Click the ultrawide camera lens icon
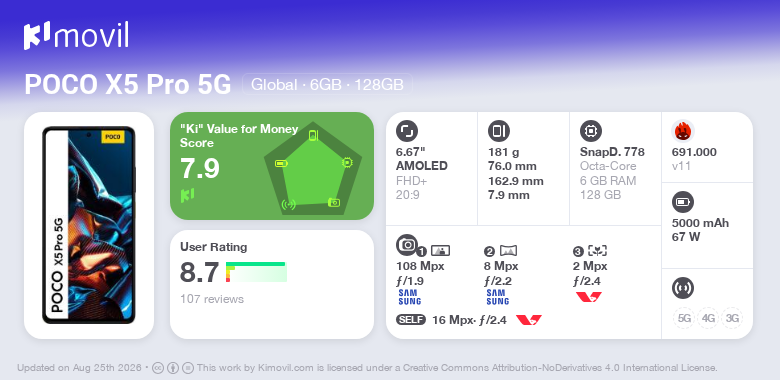Viewport: 780px width, 380px height. [508, 251]
